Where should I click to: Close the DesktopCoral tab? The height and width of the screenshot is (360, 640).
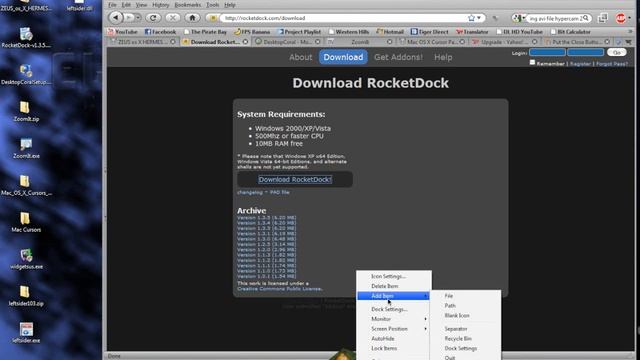[x=318, y=42]
